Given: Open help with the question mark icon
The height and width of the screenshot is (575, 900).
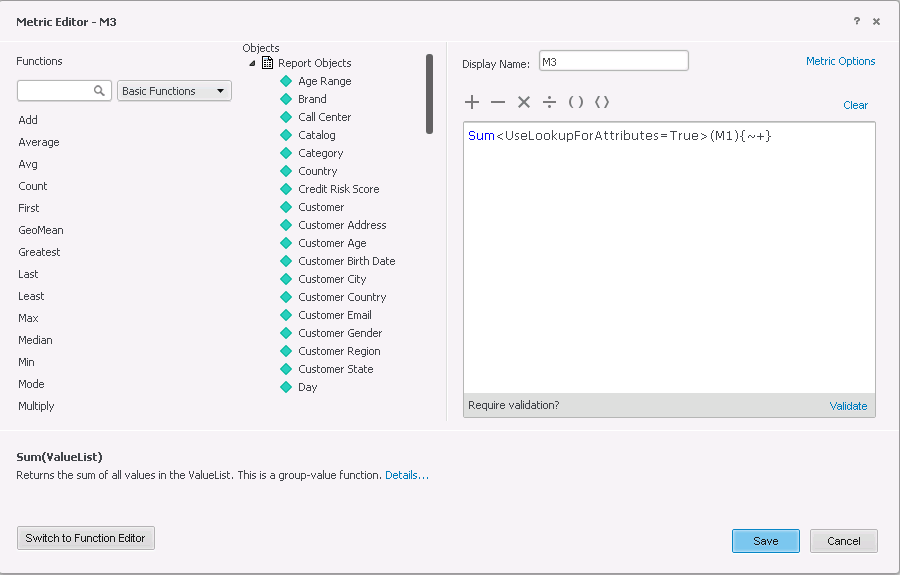Looking at the screenshot, I should pyautogui.click(x=856, y=21).
